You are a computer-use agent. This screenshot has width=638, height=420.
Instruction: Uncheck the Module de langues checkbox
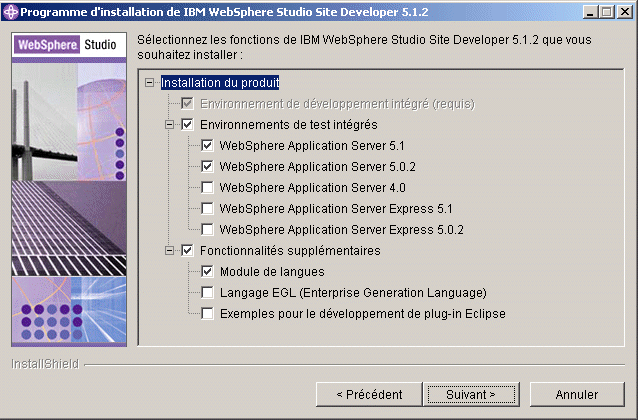(207, 271)
